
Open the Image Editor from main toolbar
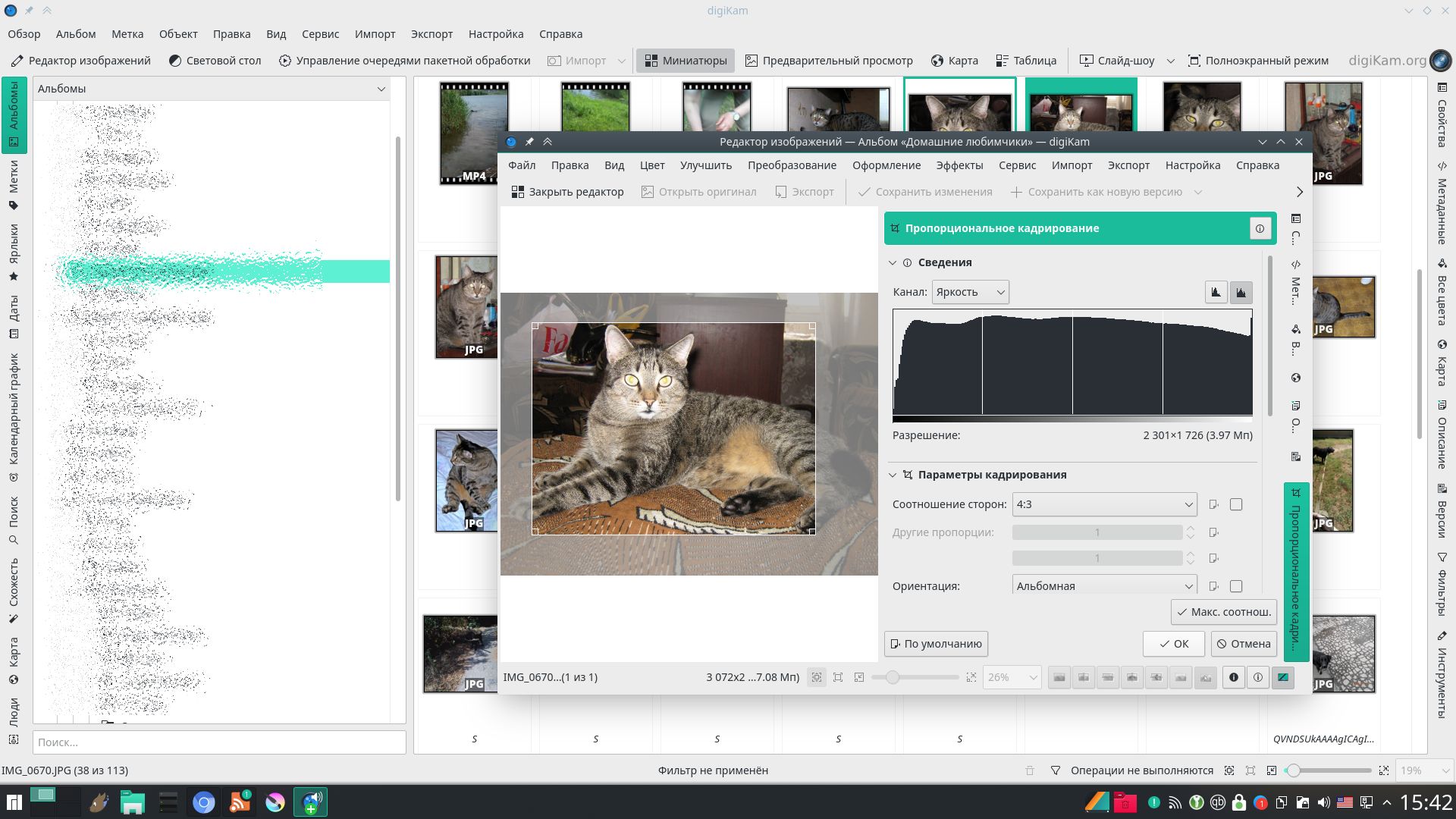pos(81,61)
